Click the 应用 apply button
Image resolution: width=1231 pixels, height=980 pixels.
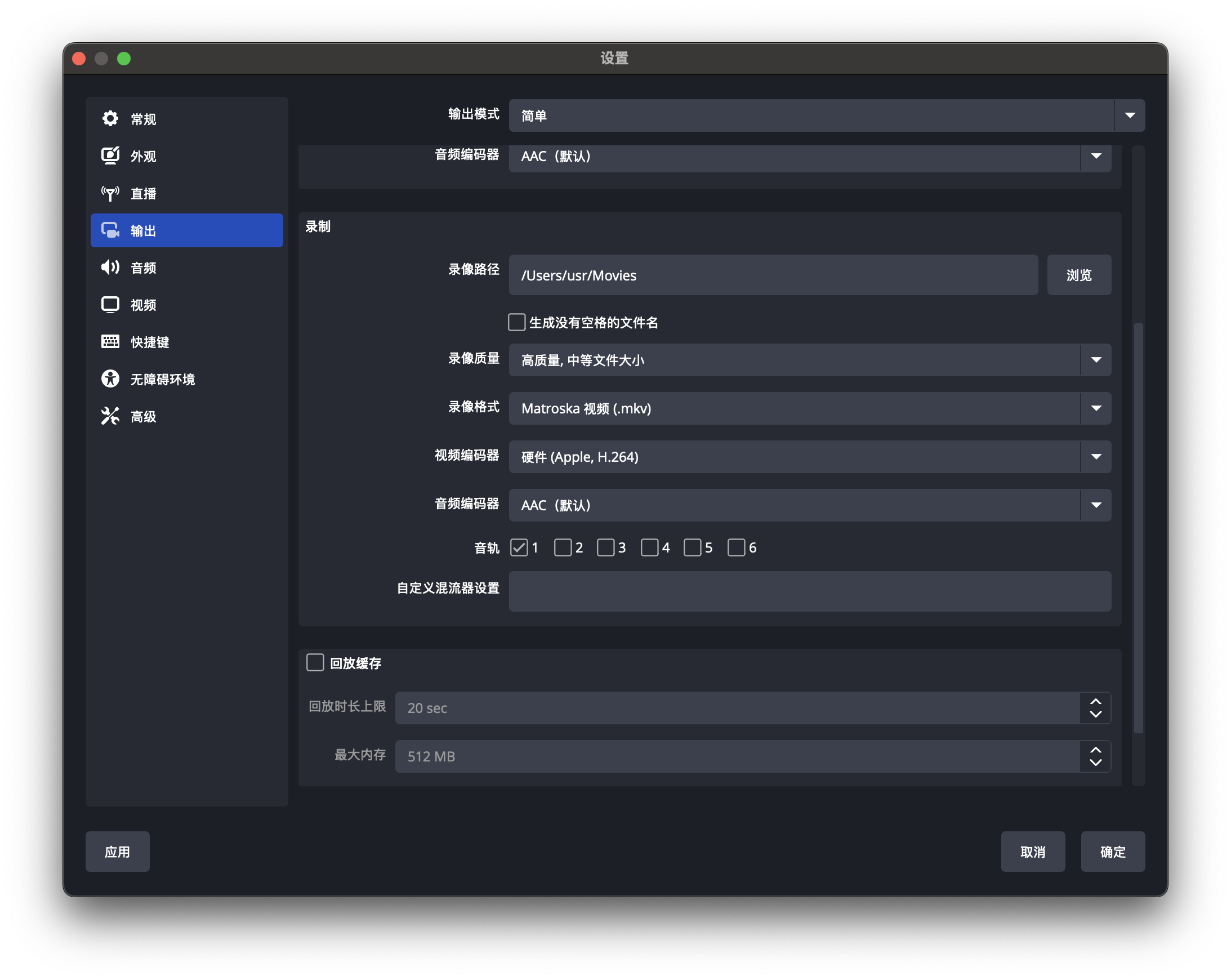(118, 852)
